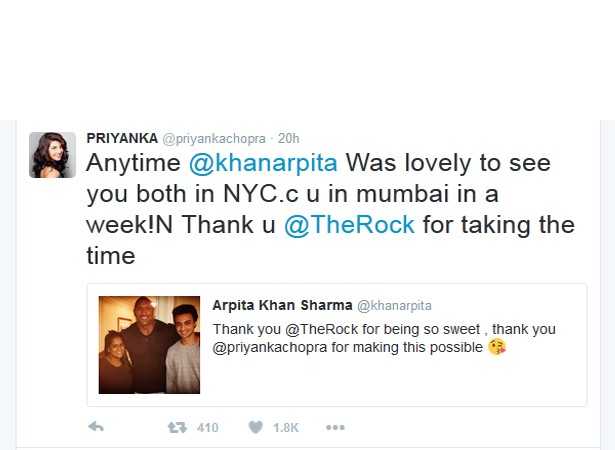Click the main tweet text 'for taking the time'
The width and height of the screenshot is (615, 450).
point(331,240)
